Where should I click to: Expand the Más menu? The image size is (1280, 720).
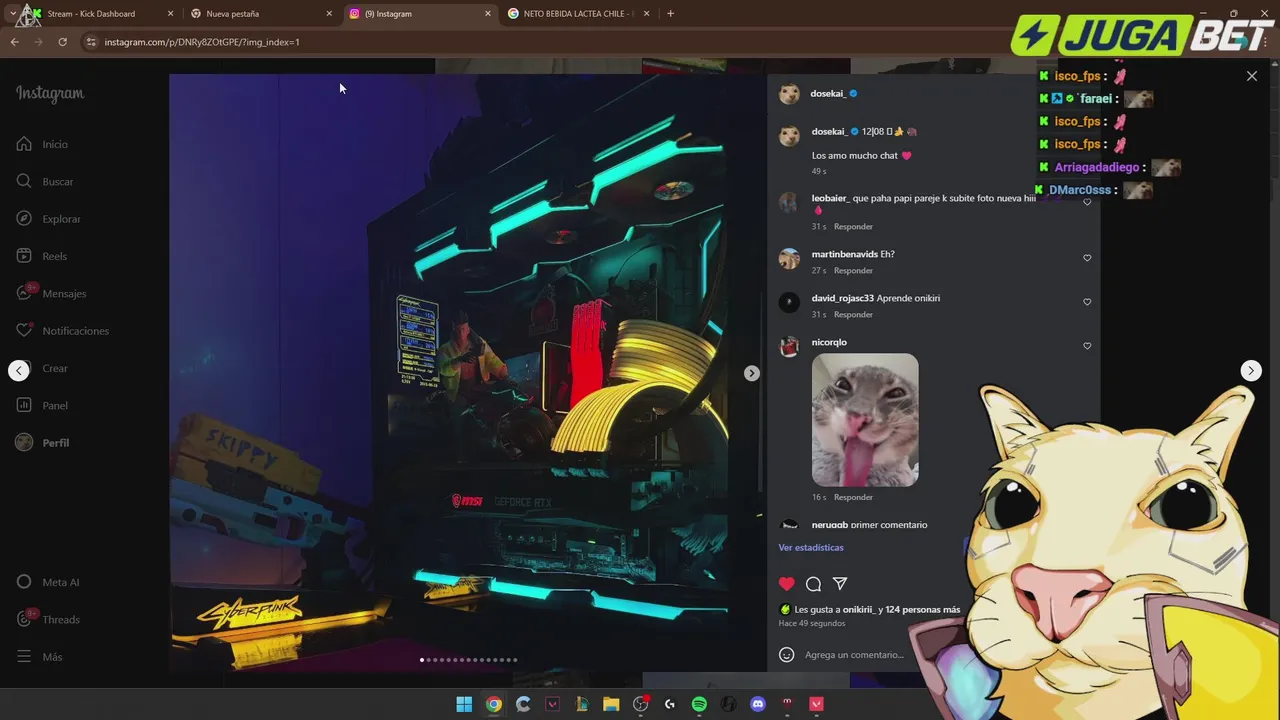pyautogui.click(x=40, y=657)
